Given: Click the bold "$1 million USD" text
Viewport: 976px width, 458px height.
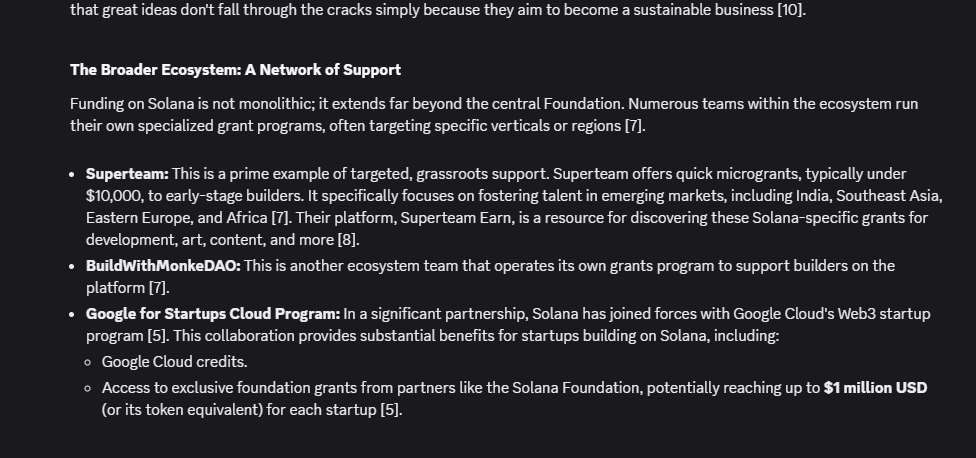Looking at the screenshot, I should (x=875, y=388).
